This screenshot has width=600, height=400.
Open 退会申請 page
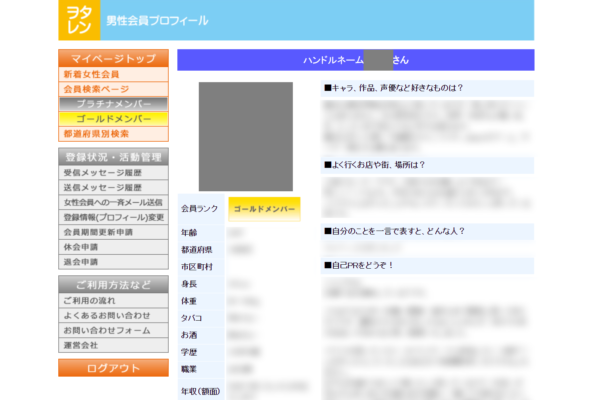pos(113,262)
